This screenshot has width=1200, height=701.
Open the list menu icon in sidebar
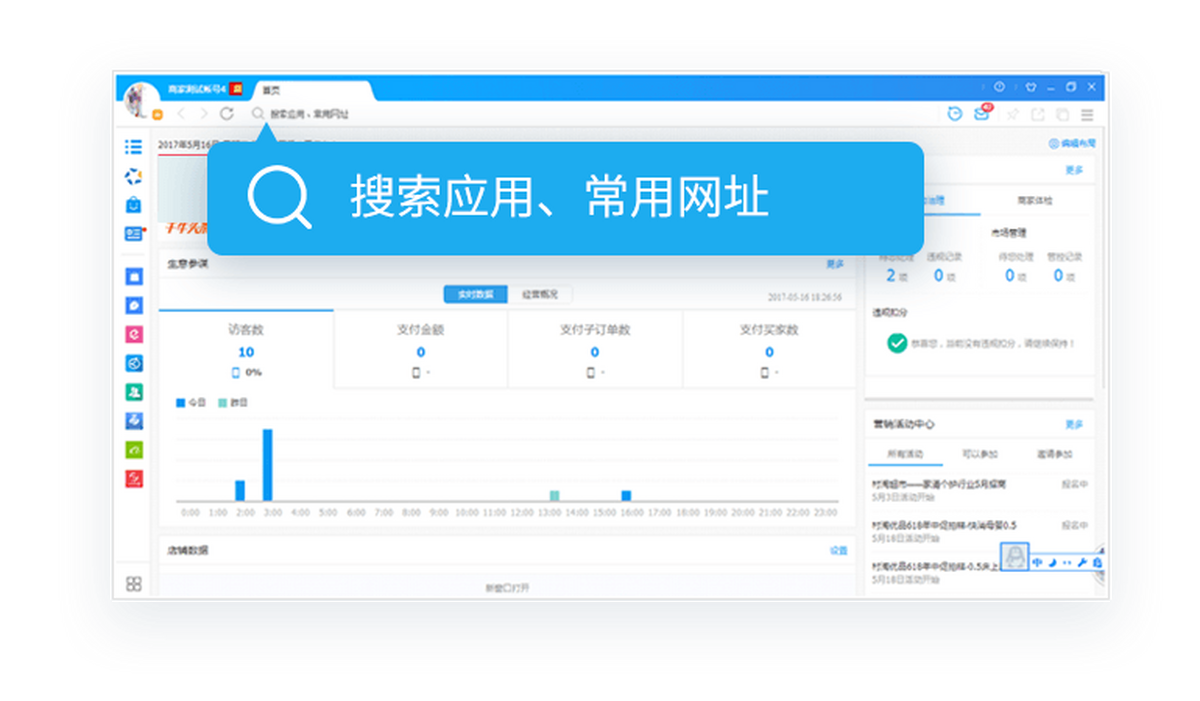pyautogui.click(x=133, y=147)
